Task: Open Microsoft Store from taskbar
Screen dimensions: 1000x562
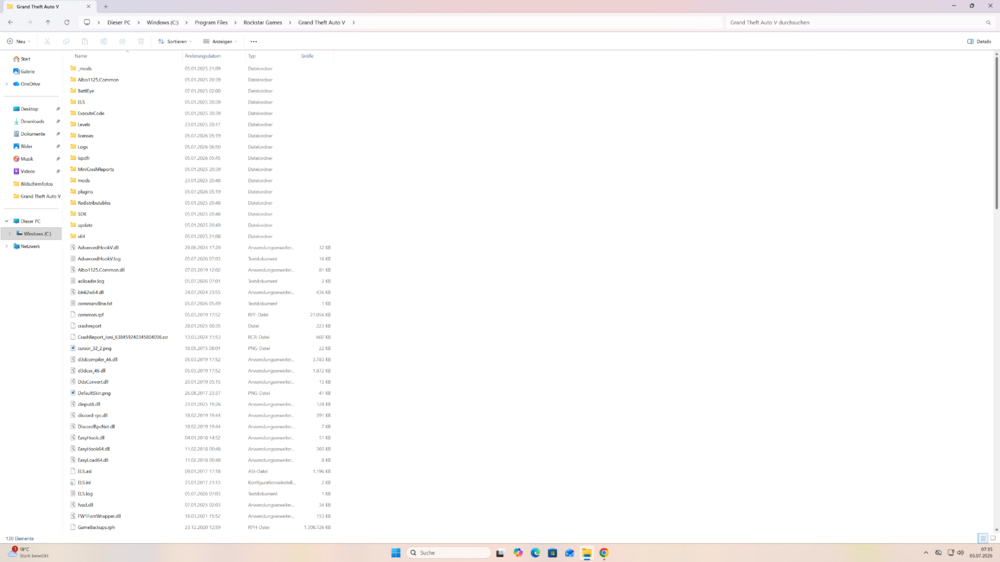Action: 552,553
